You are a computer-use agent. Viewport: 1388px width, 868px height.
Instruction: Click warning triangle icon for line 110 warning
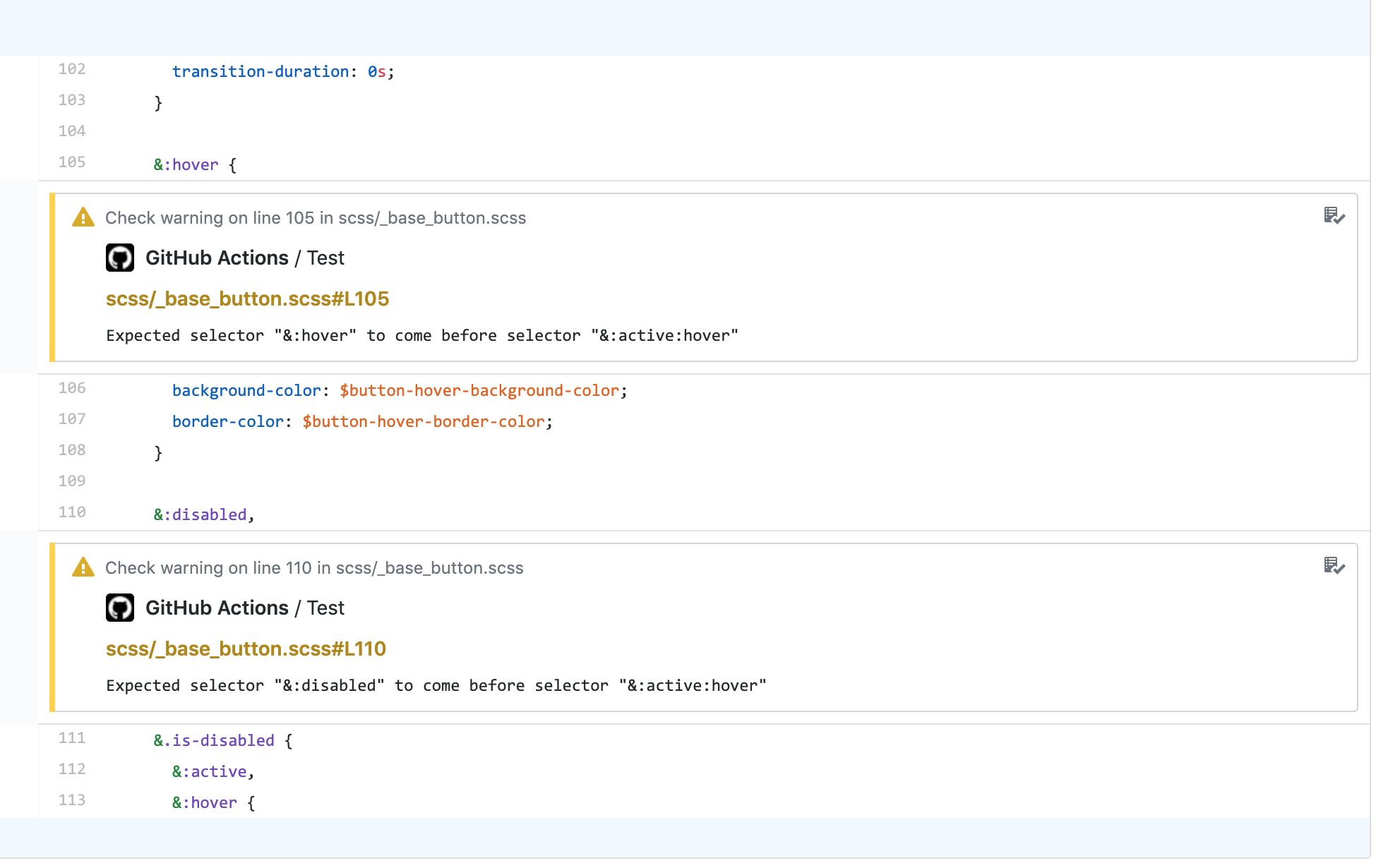click(x=83, y=567)
